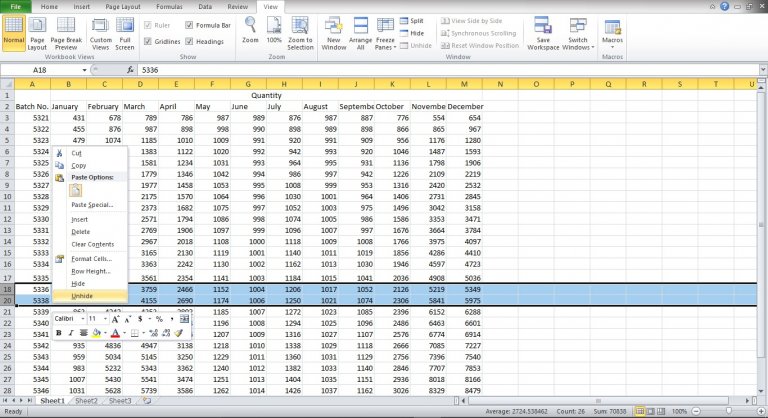Switch to the Home ribbon tab
This screenshot has width=768, height=418.
click(49, 6)
